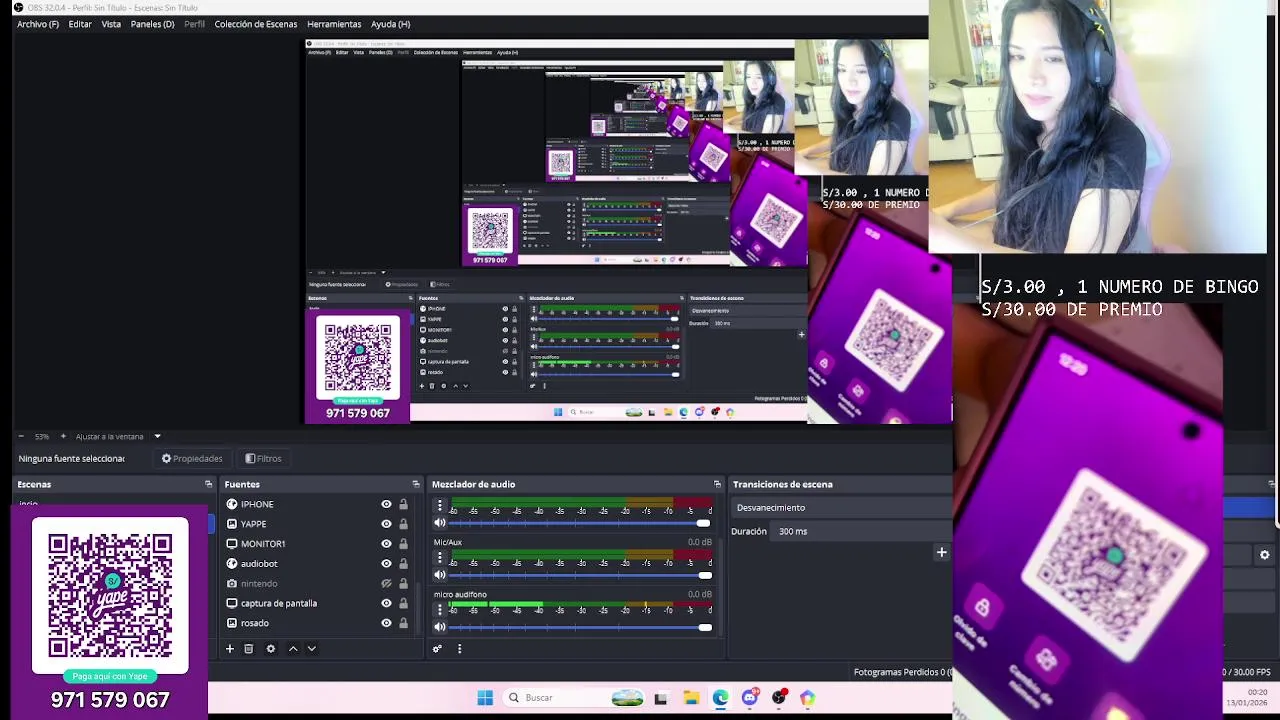Open the Desvanecimiento transition dropdown
This screenshot has height=720, width=1280.
point(840,508)
